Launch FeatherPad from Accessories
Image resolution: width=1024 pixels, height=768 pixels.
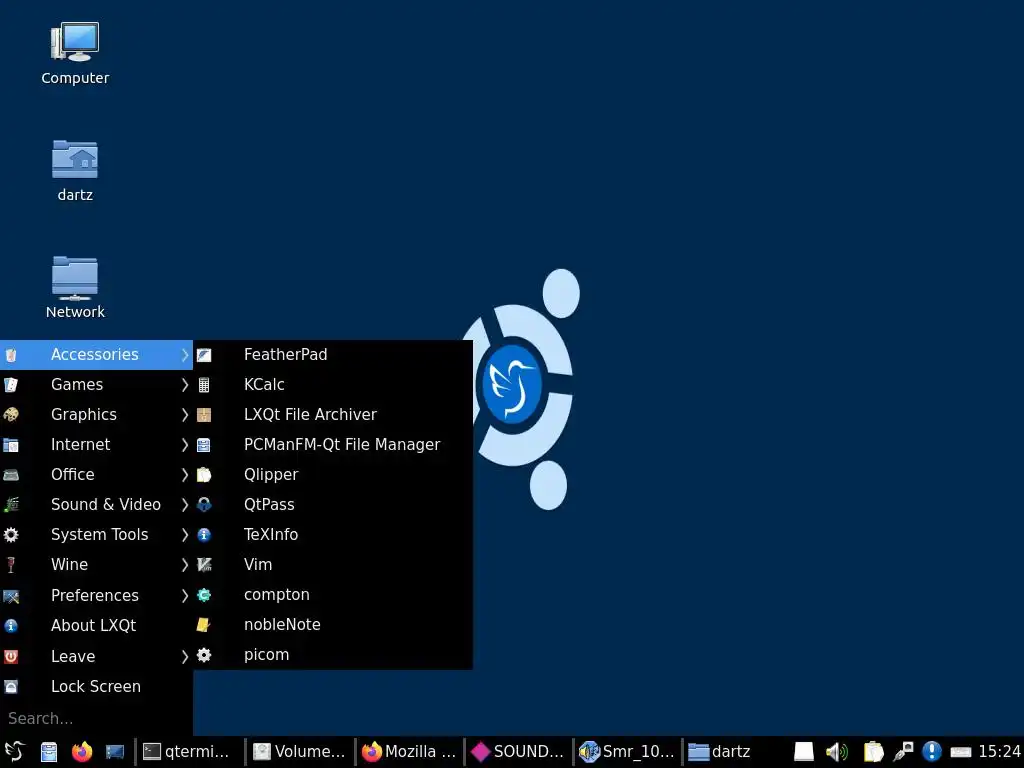pyautogui.click(x=333, y=355)
